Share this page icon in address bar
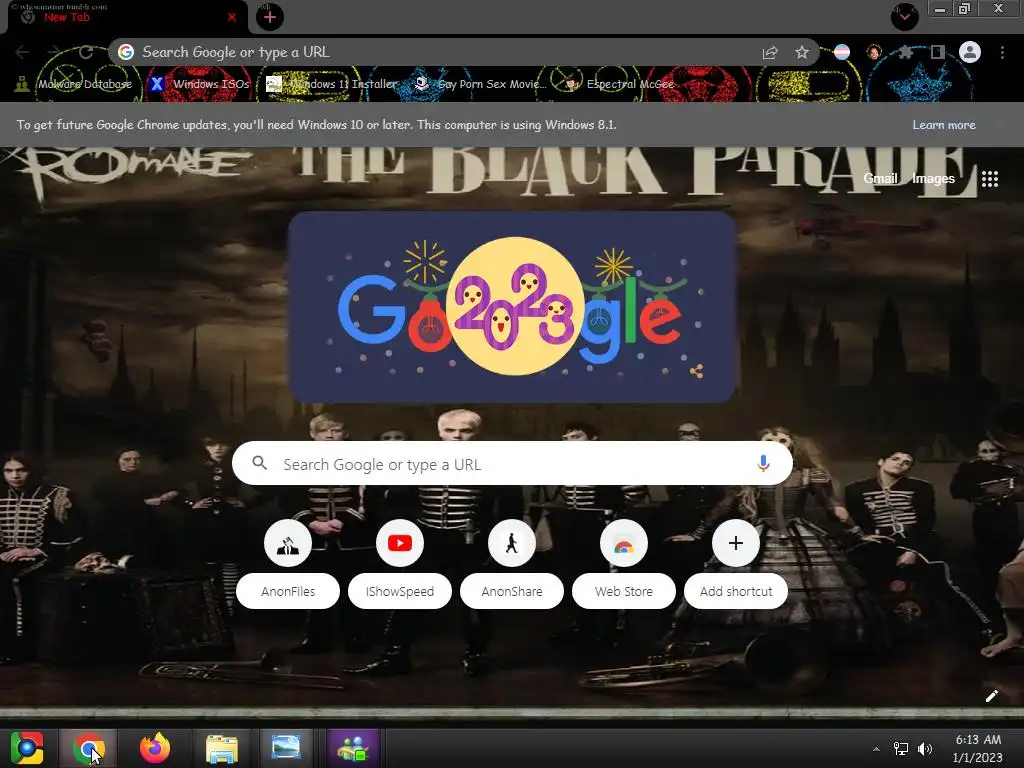Viewport: 1024px width, 768px height. tap(770, 52)
